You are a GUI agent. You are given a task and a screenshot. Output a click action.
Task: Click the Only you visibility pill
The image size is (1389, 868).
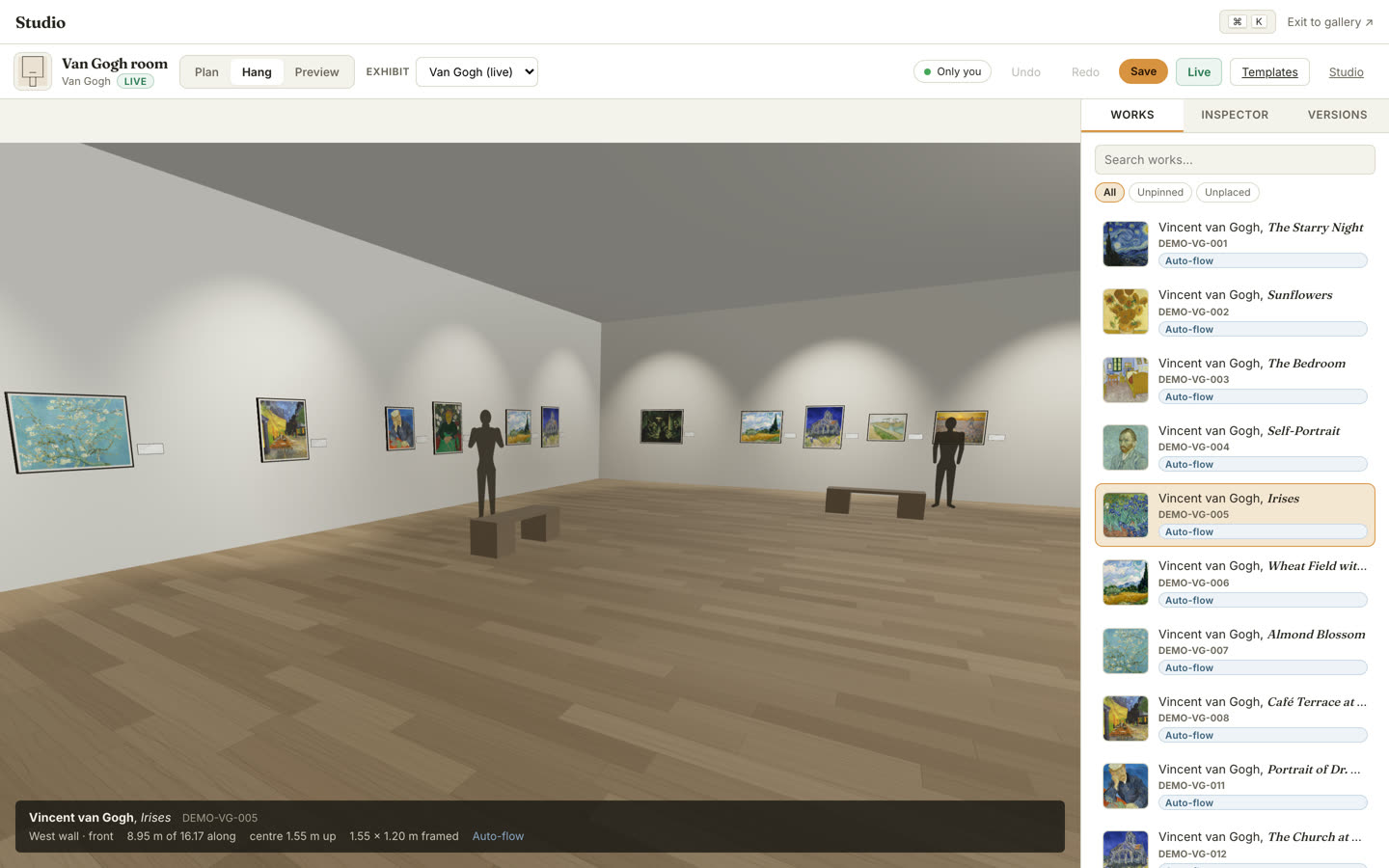[952, 71]
